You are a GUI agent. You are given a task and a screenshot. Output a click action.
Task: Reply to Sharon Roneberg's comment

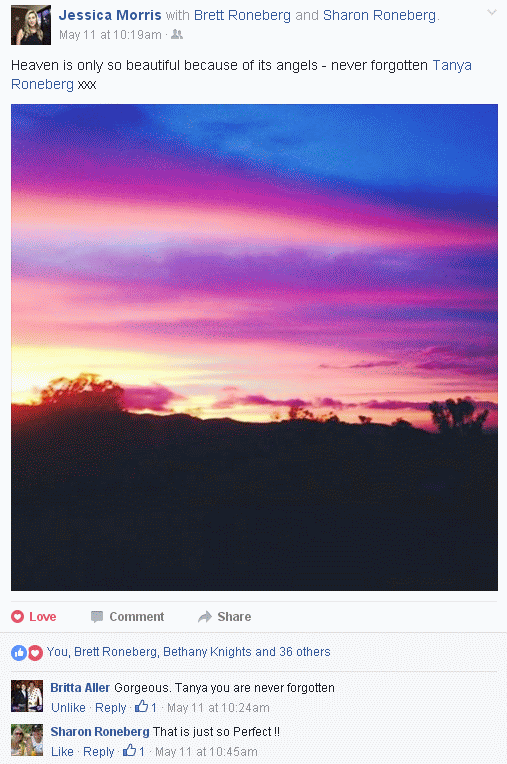click(x=98, y=751)
